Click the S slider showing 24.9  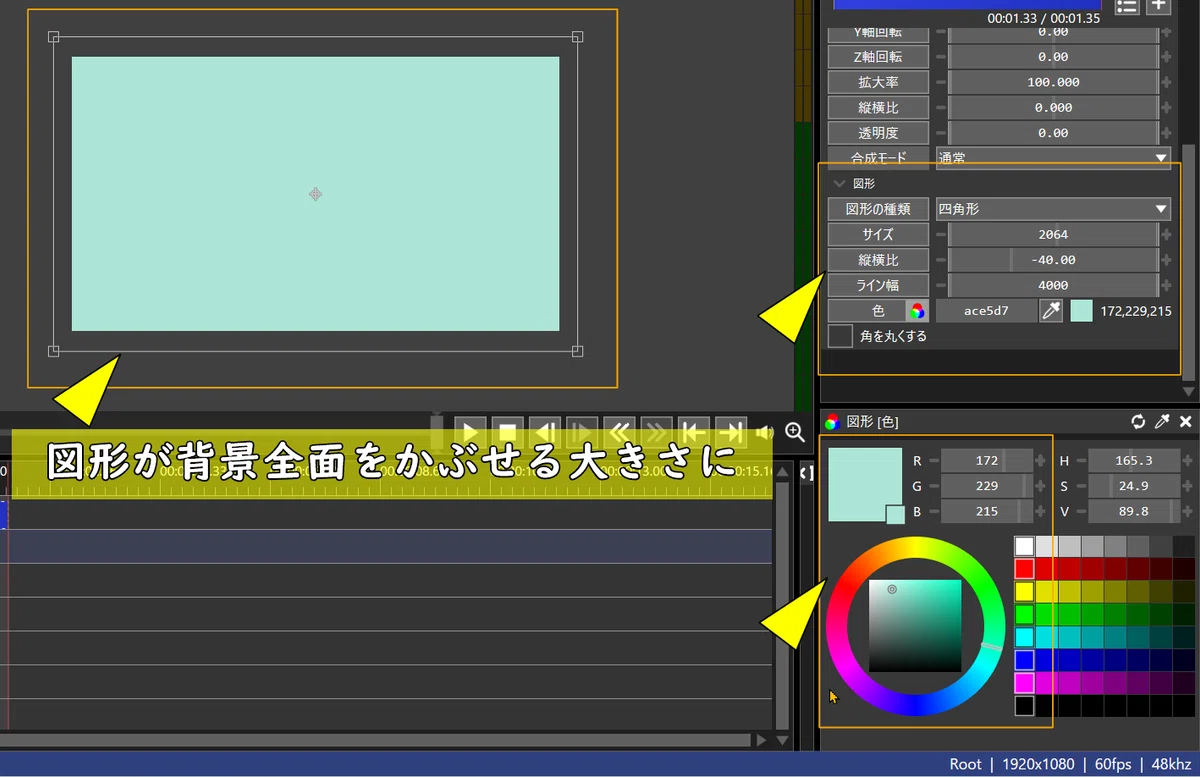(1134, 486)
